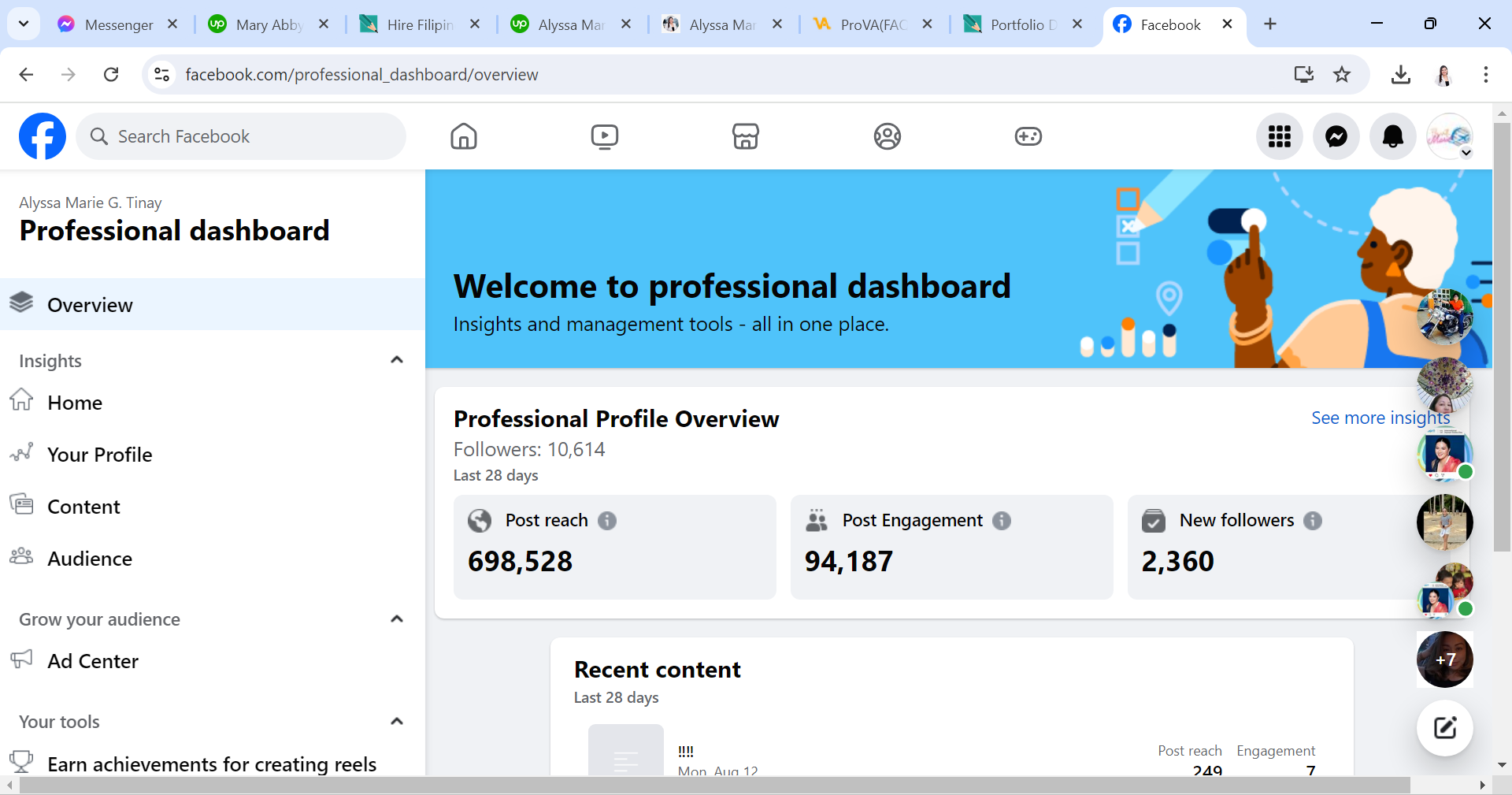1512x795 pixels.
Task: Open the Facebook menu grid icon
Action: (x=1280, y=136)
